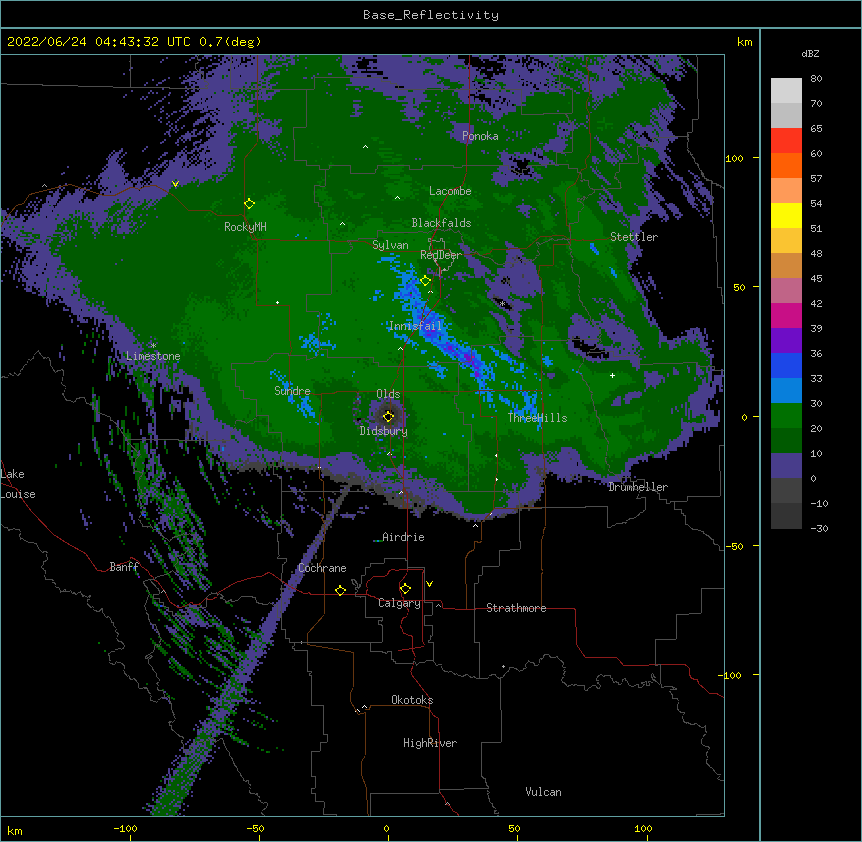Click the -100 tick on bottom axis
Image resolution: width=862 pixels, height=842 pixels.
pos(125,828)
